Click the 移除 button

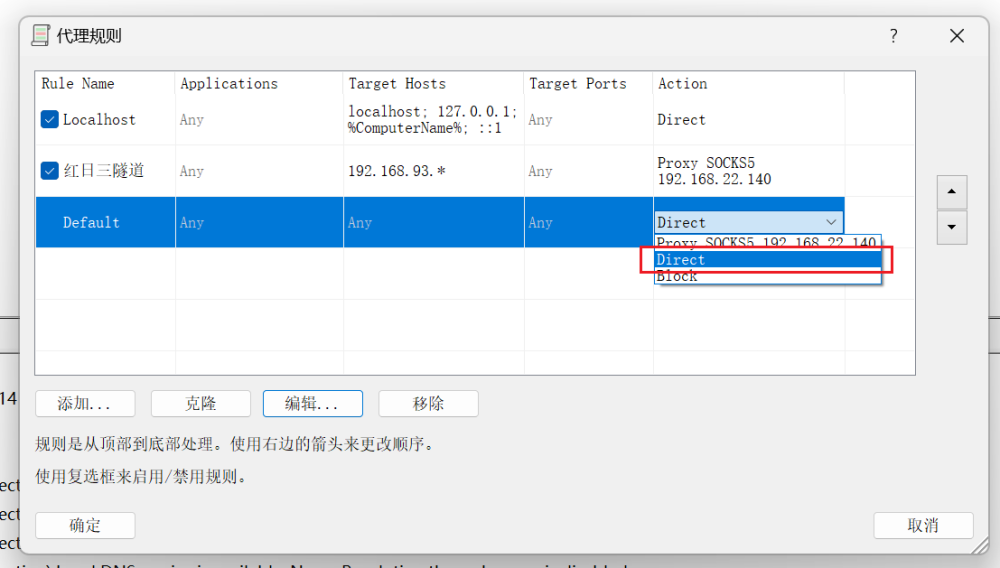(428, 404)
